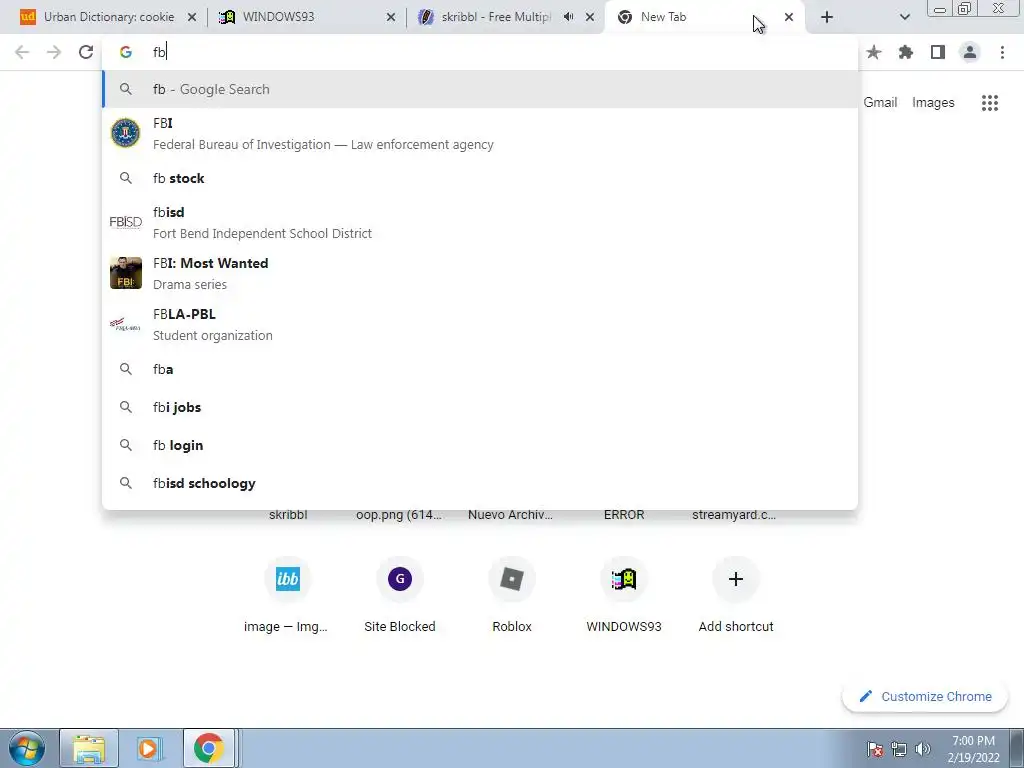Click the FBLA-PBL logo icon
1024x768 pixels.
[x=125, y=324]
